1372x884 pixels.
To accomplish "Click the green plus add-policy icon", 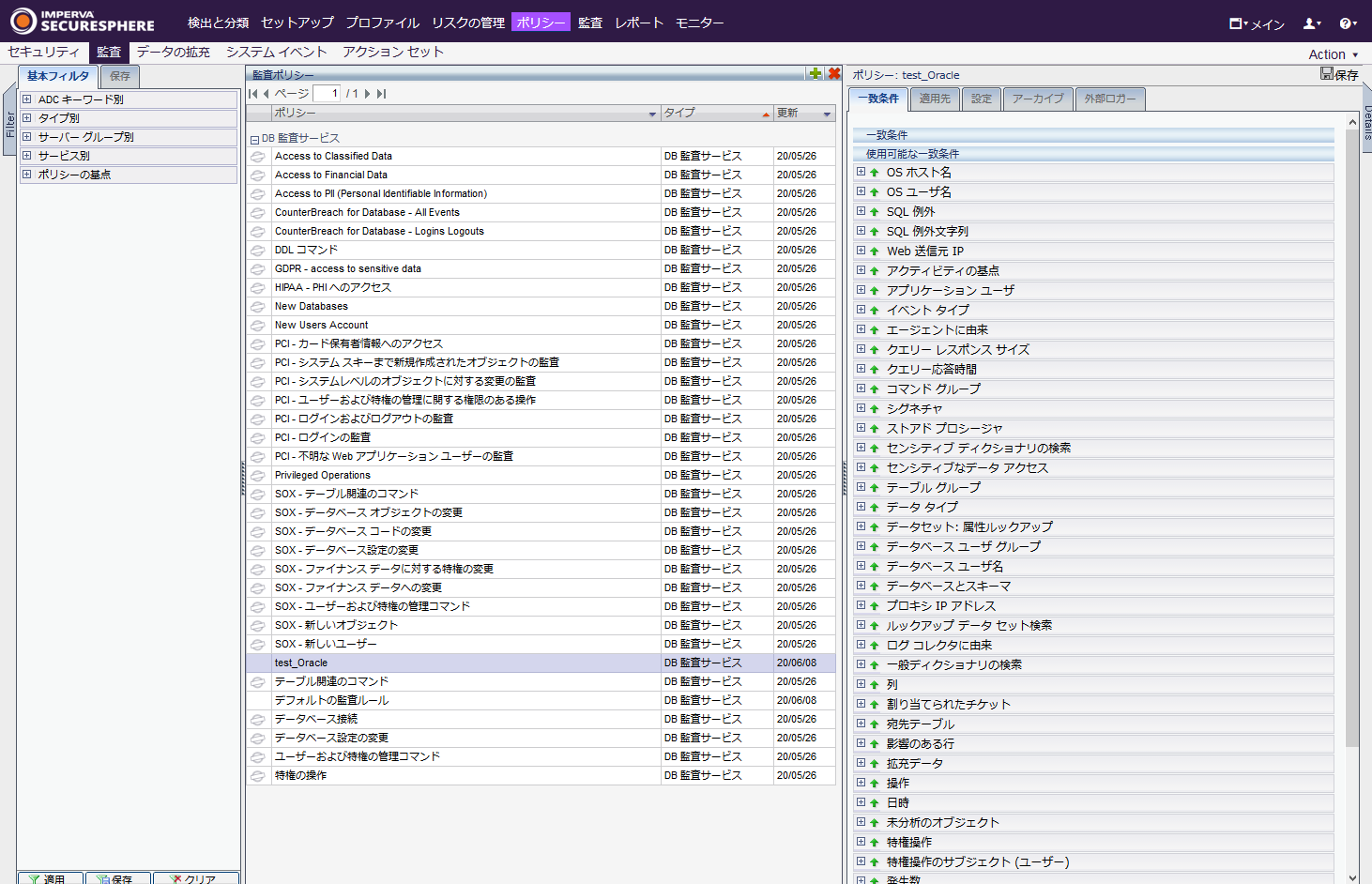I will point(815,73).
